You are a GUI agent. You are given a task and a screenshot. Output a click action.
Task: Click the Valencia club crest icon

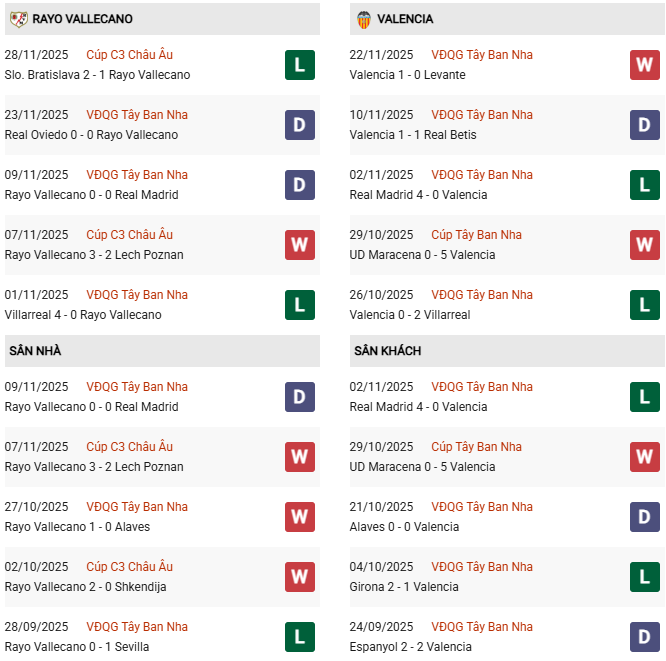(x=363, y=19)
